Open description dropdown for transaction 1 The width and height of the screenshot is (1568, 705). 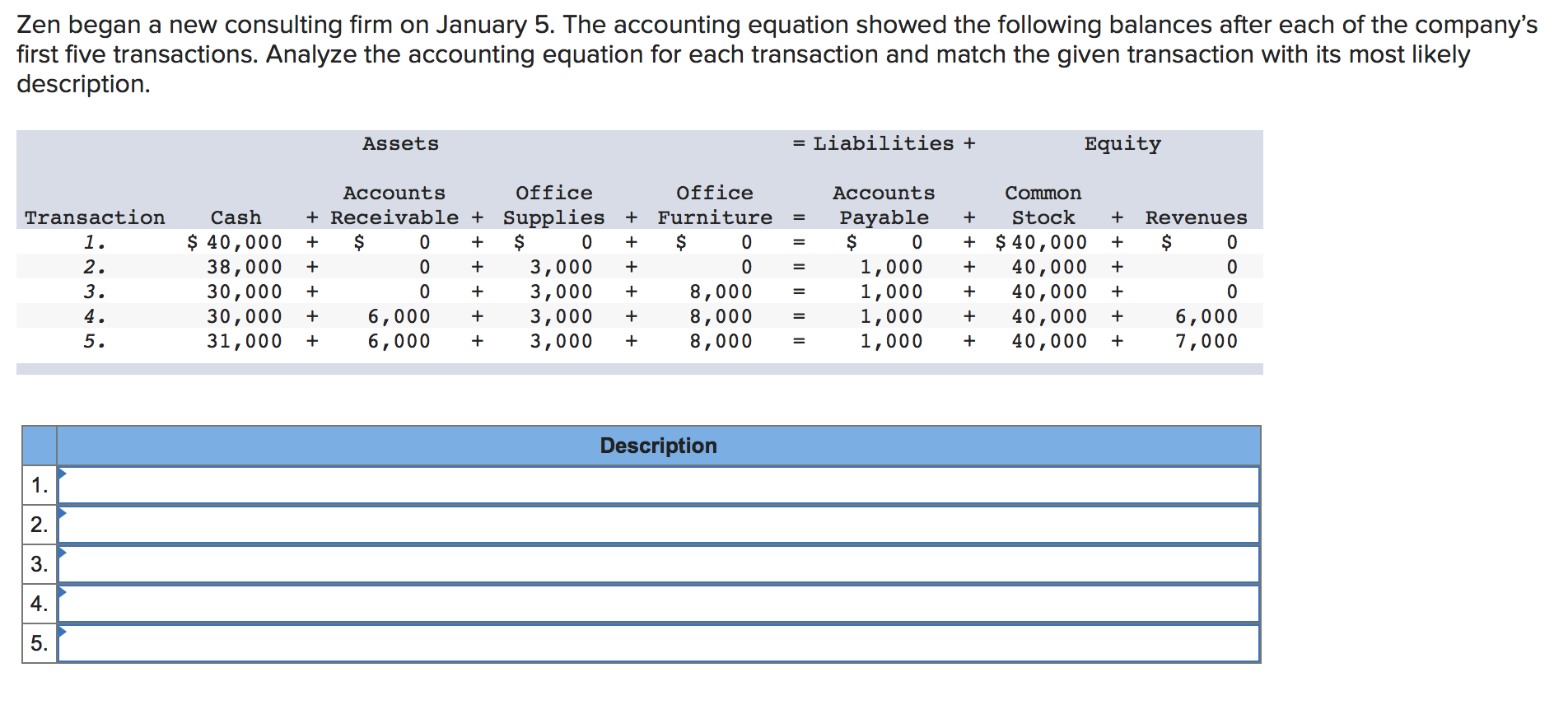659,485
